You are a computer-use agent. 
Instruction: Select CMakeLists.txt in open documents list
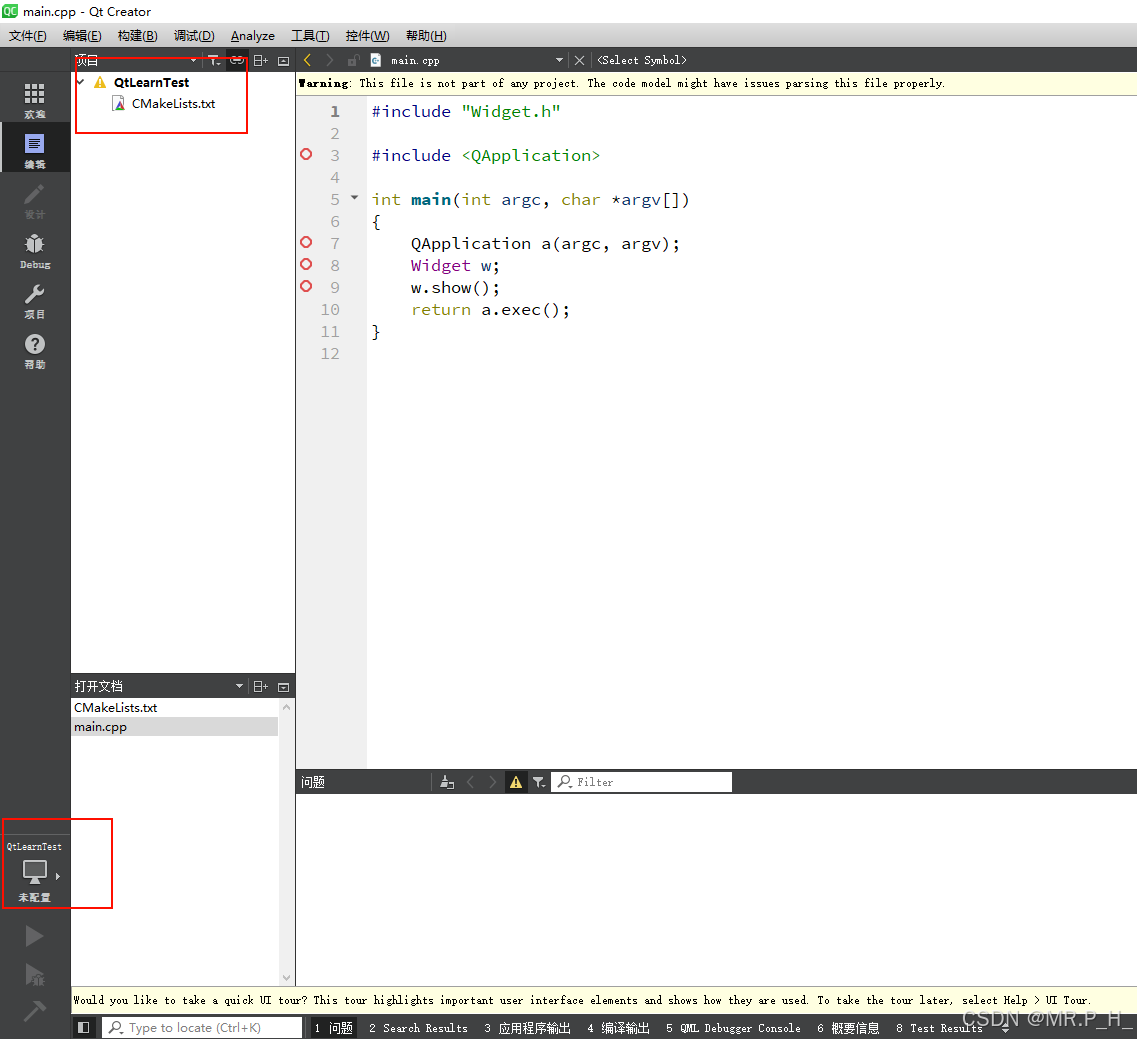click(x=175, y=707)
